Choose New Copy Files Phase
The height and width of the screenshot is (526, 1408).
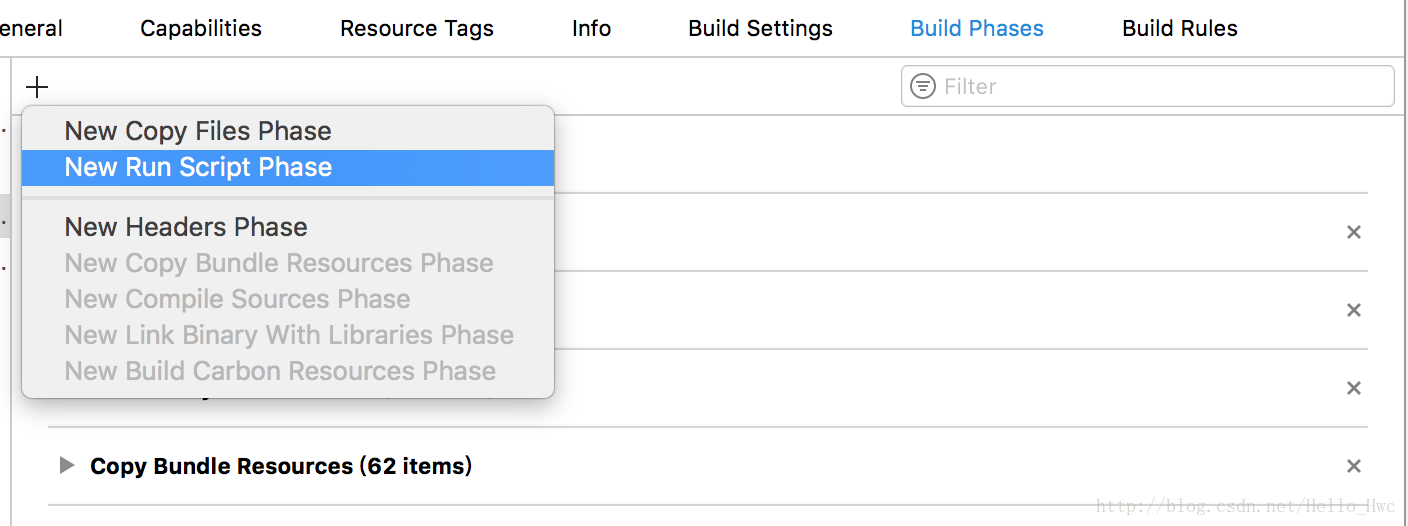[198, 131]
